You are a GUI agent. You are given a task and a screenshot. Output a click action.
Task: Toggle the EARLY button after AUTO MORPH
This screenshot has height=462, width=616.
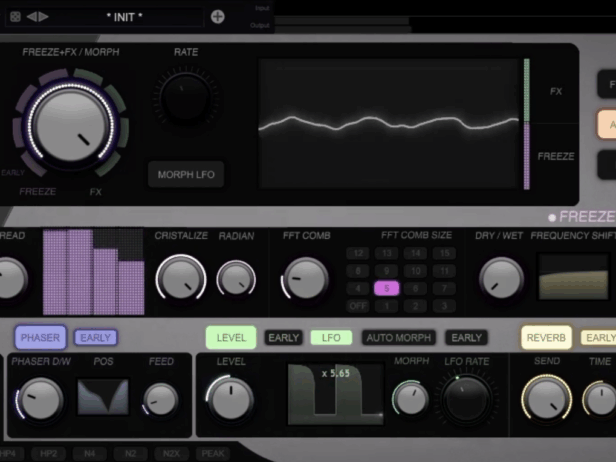[x=467, y=337]
